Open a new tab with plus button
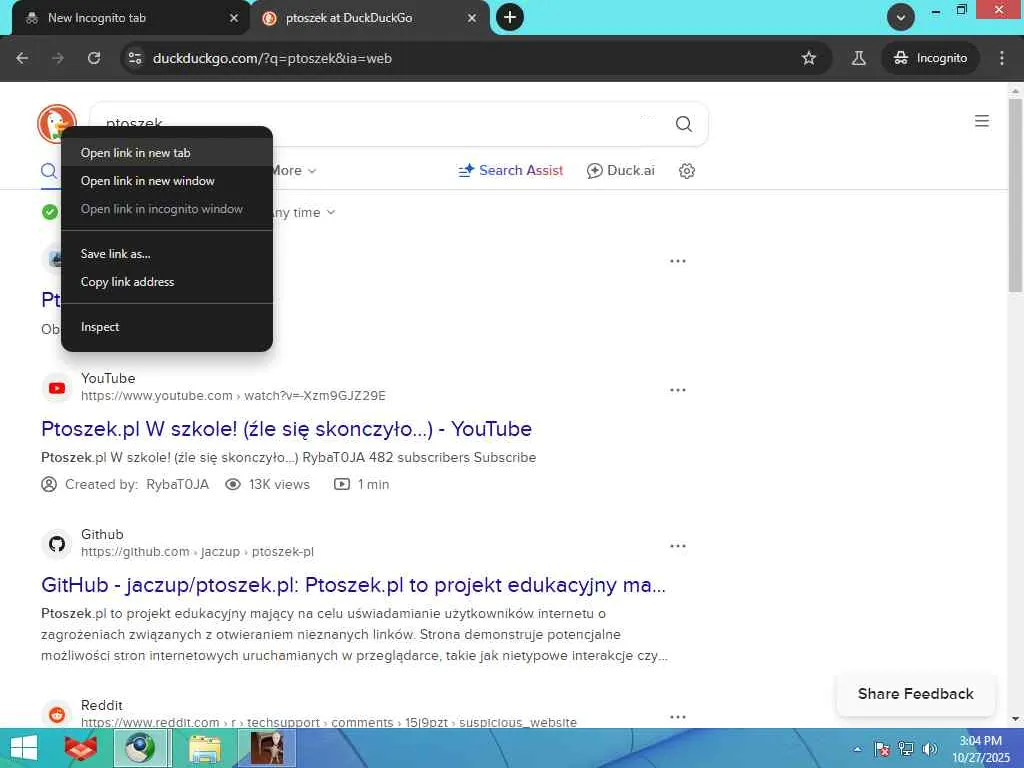The height and width of the screenshot is (768, 1024). pos(510,18)
